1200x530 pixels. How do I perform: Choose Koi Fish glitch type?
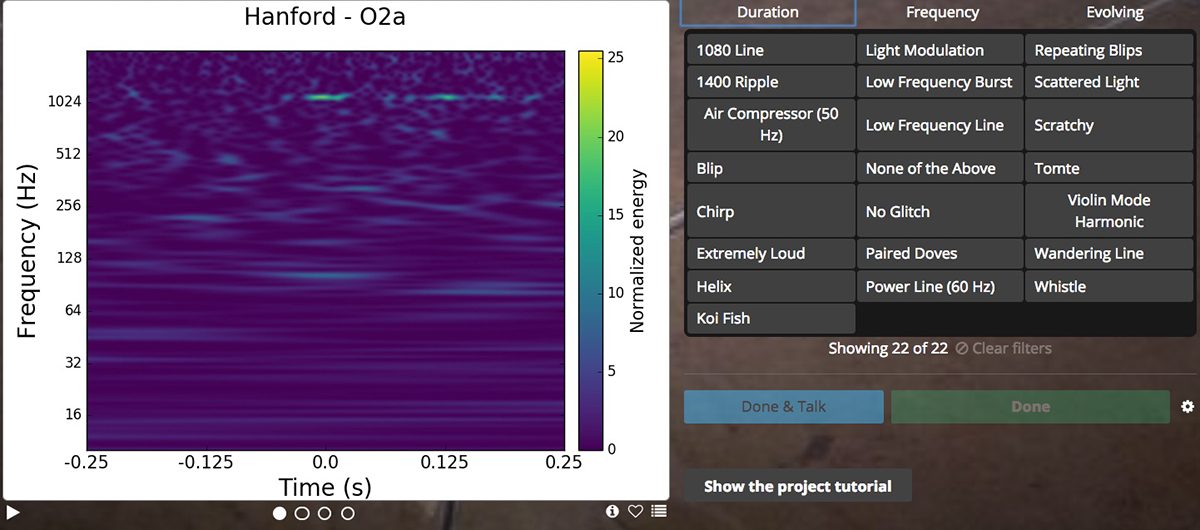[x=771, y=318]
